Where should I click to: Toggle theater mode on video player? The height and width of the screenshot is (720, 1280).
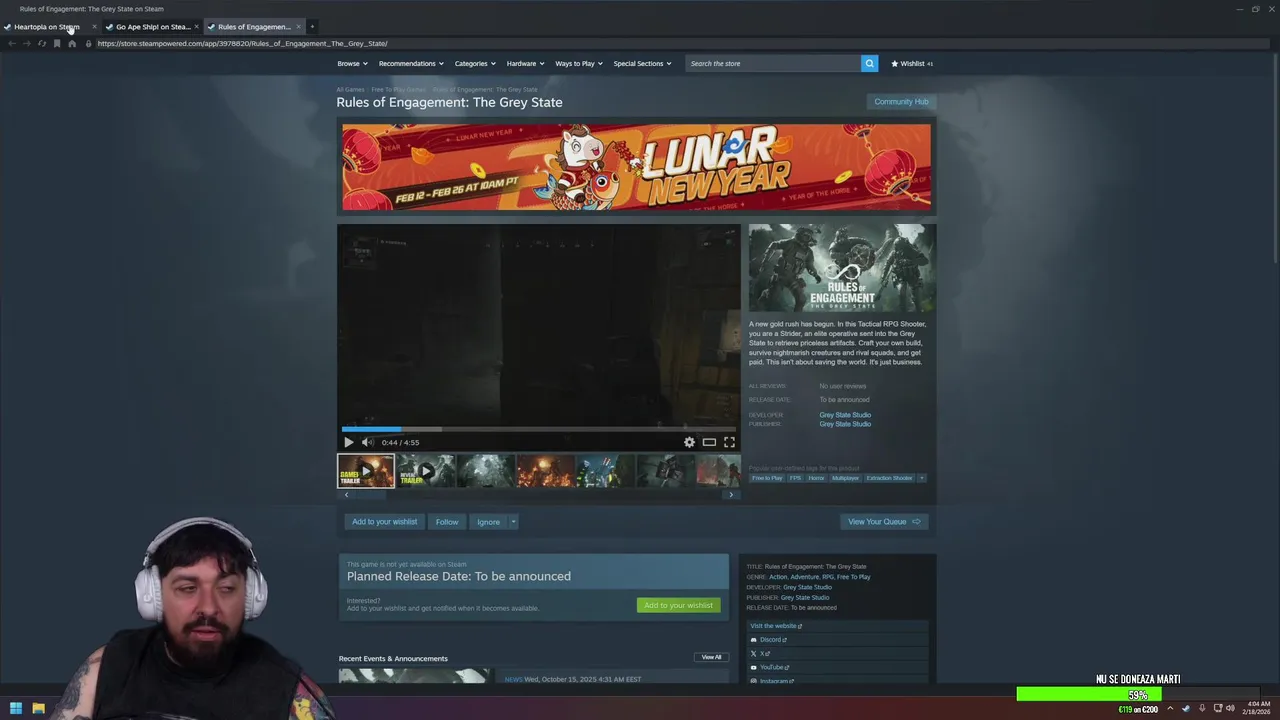(x=709, y=442)
